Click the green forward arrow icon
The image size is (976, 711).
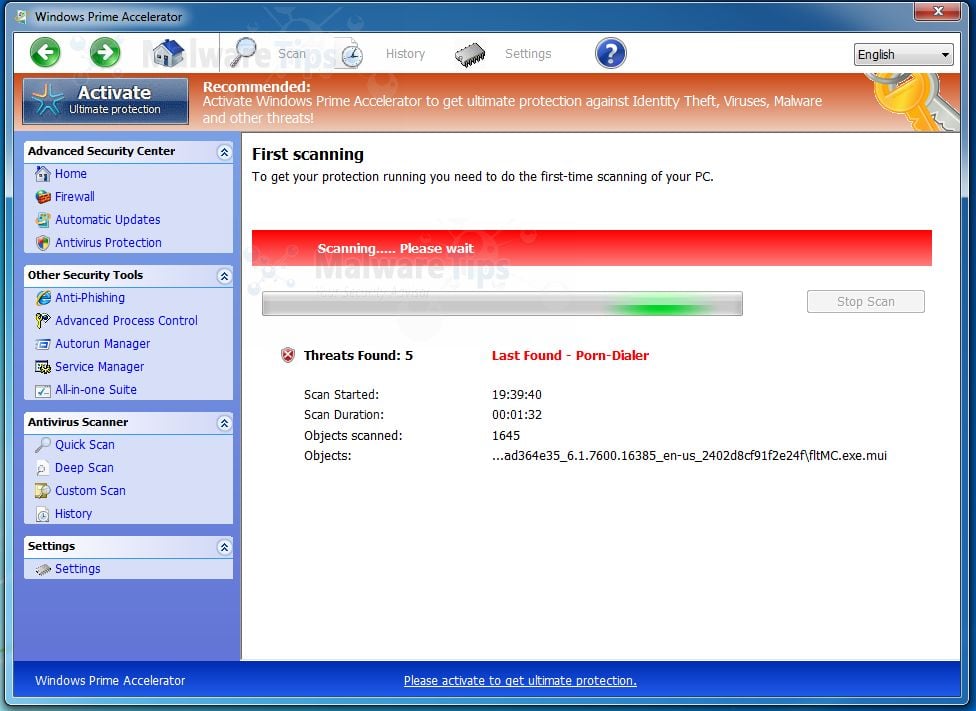(x=105, y=52)
